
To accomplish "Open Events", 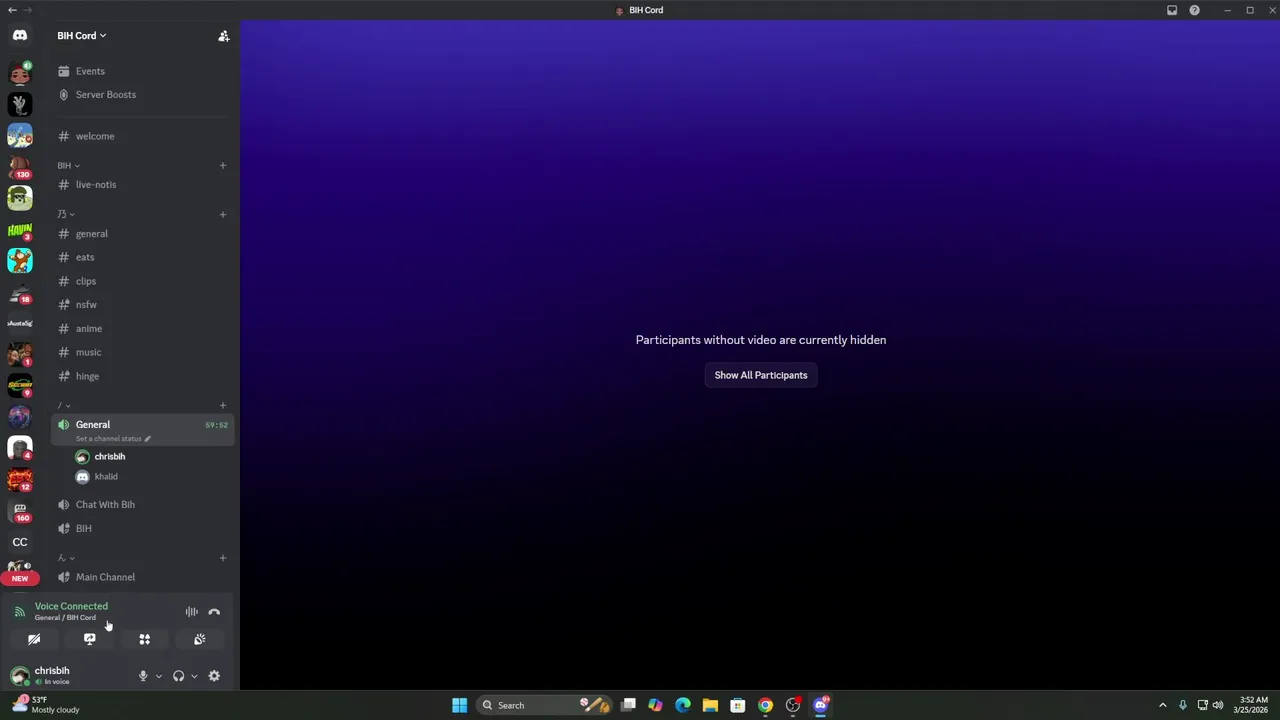I will pos(142,71).
